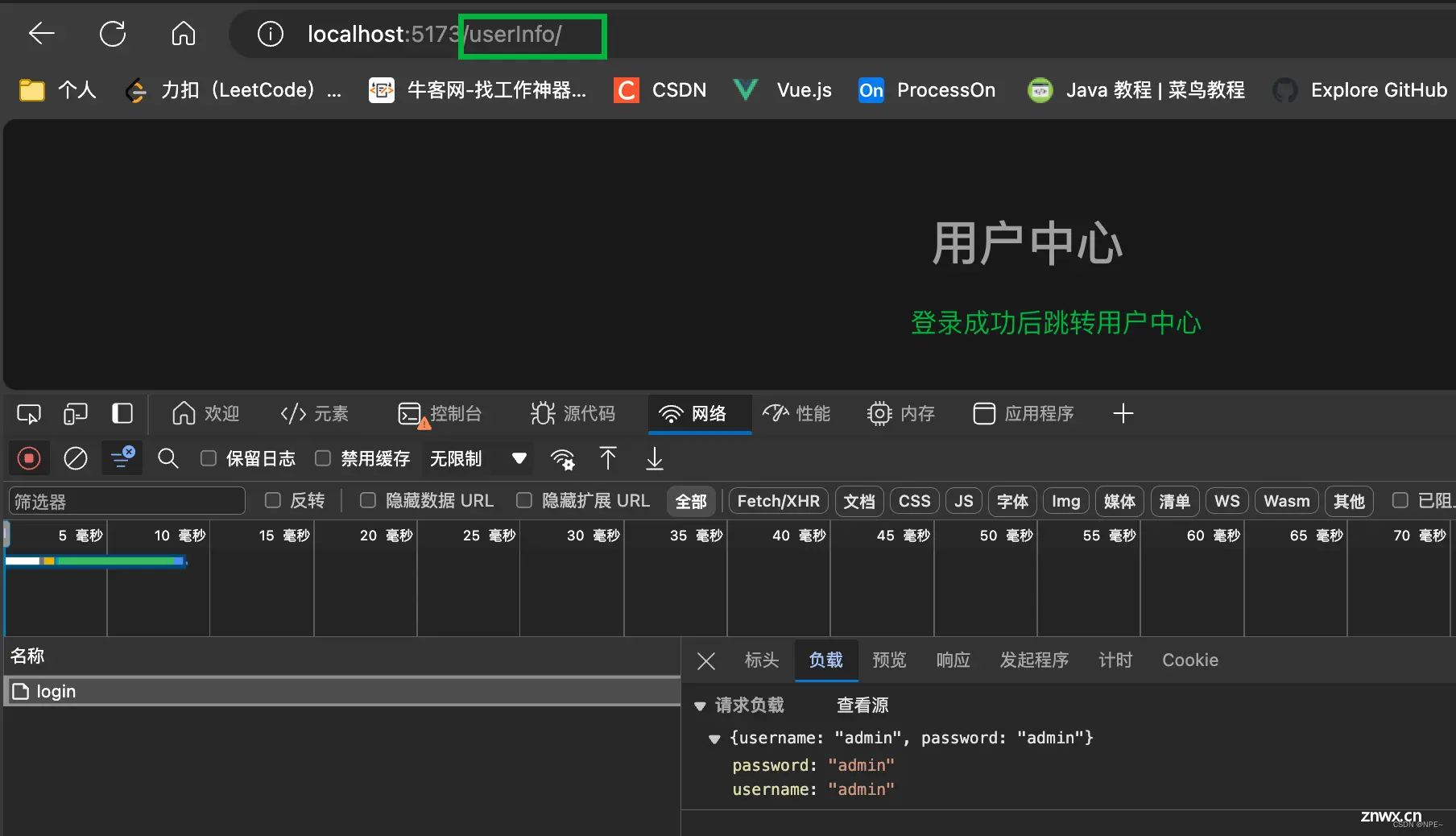
Task: Focus the 筛选器 filter input
Action: 127,501
